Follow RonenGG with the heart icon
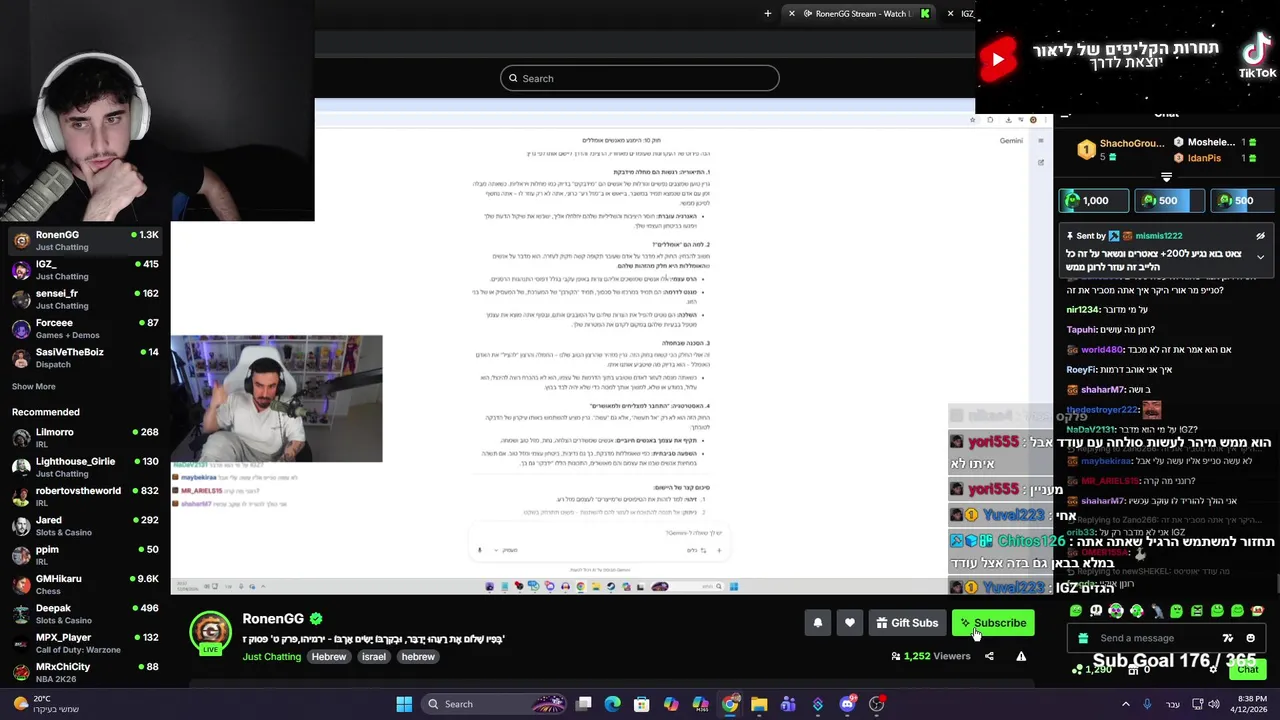This screenshot has width=1280, height=720. pos(850,623)
